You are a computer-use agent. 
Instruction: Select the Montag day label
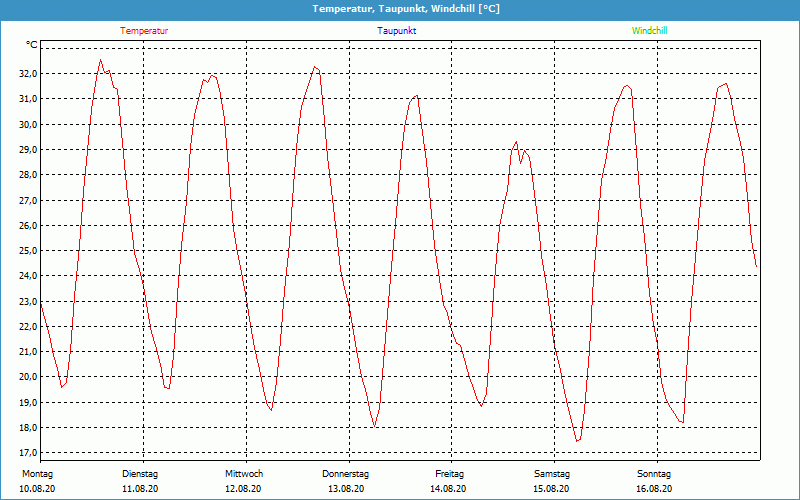[x=37, y=474]
